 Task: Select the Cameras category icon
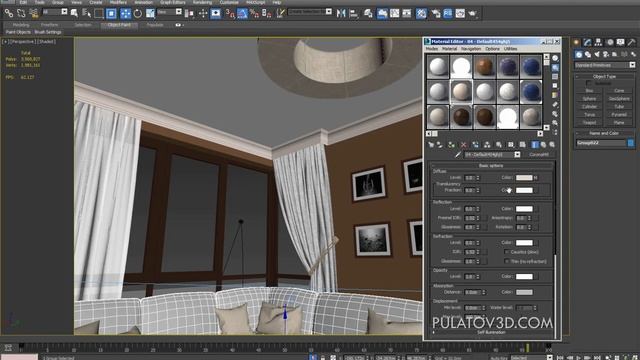(x=606, y=54)
